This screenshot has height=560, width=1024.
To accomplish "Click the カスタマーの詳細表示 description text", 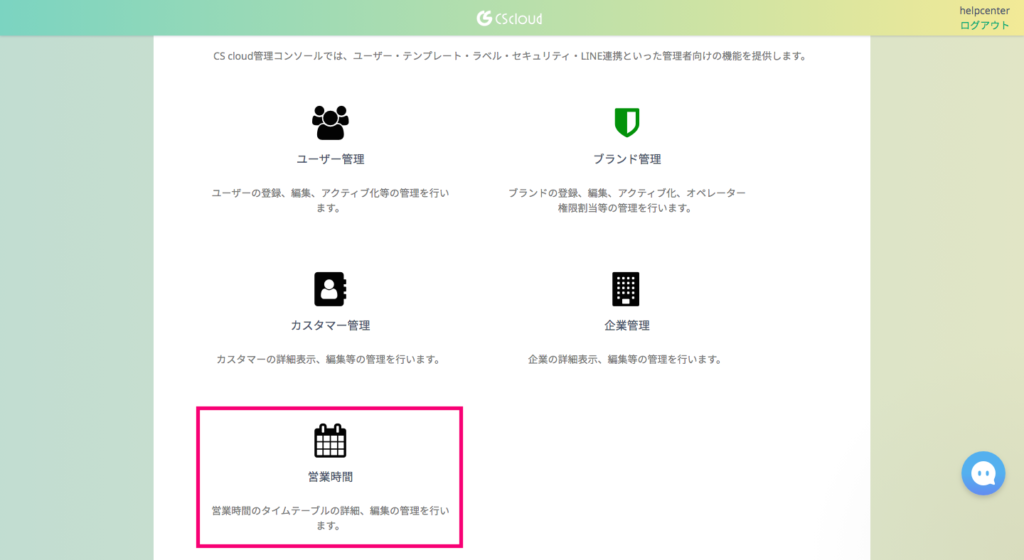I will tap(328, 360).
